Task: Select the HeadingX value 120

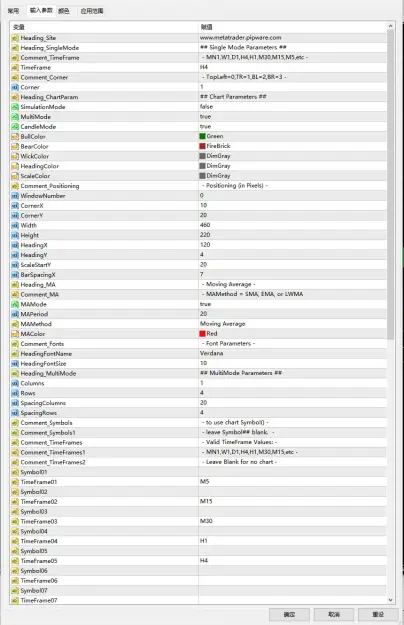Action: point(205,245)
